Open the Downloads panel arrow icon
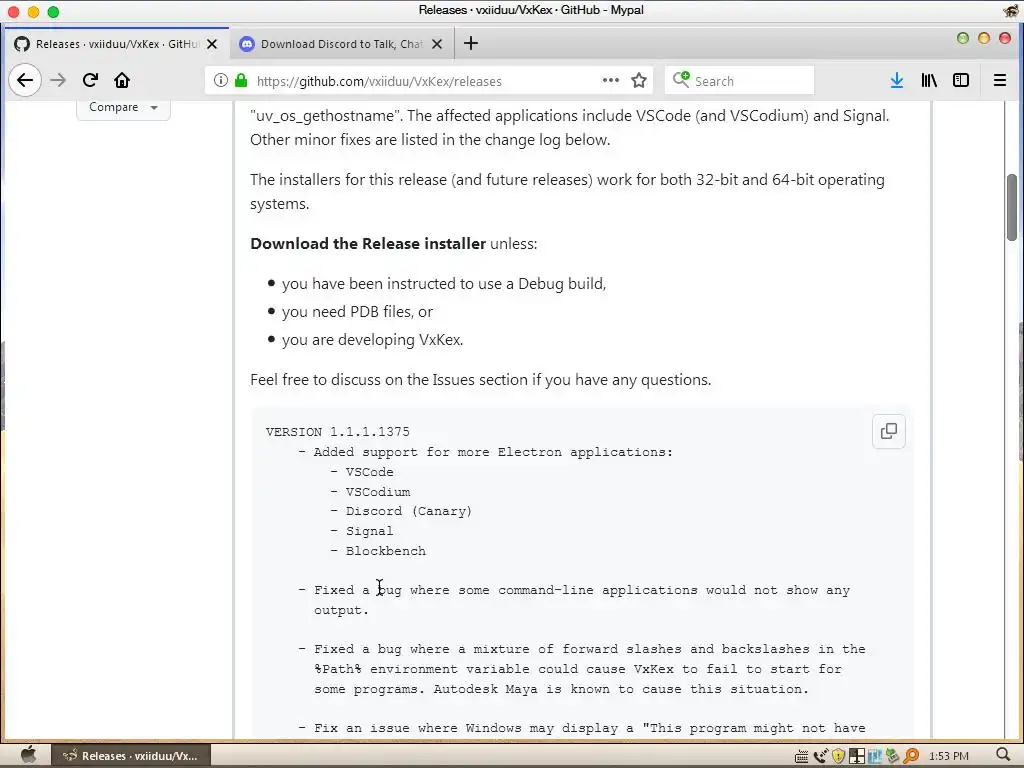 pyautogui.click(x=897, y=80)
